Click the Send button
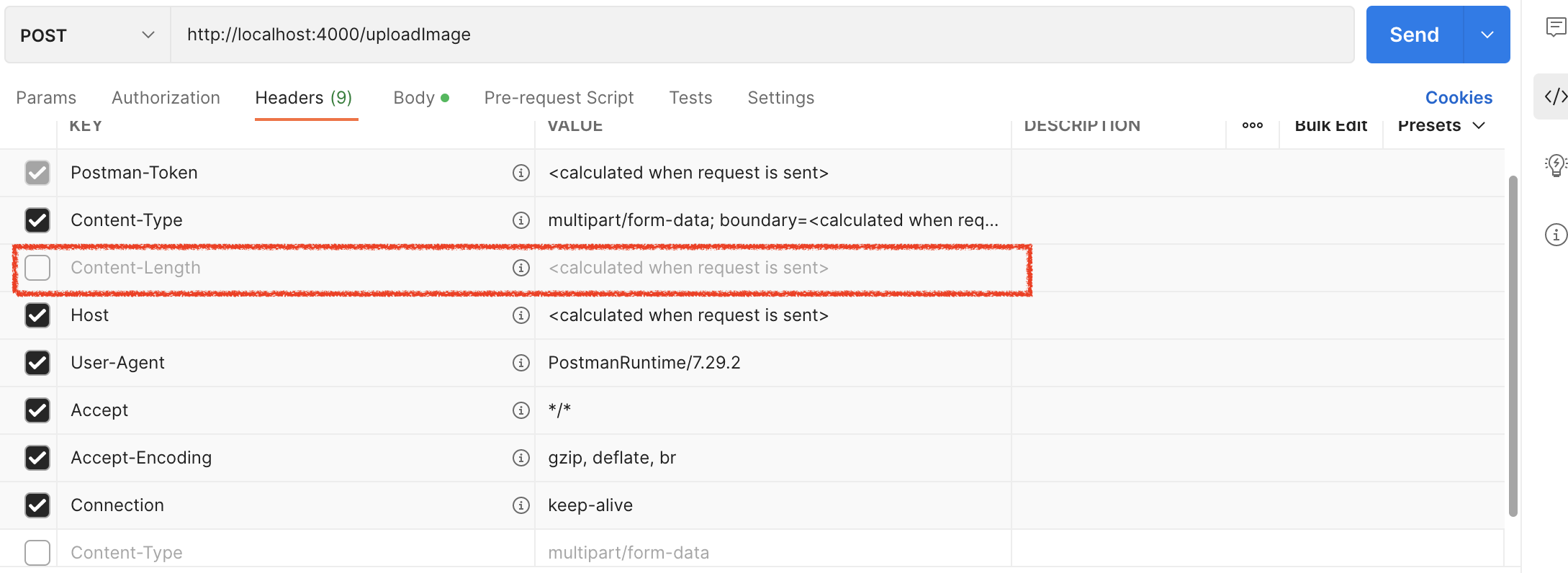 point(1414,35)
